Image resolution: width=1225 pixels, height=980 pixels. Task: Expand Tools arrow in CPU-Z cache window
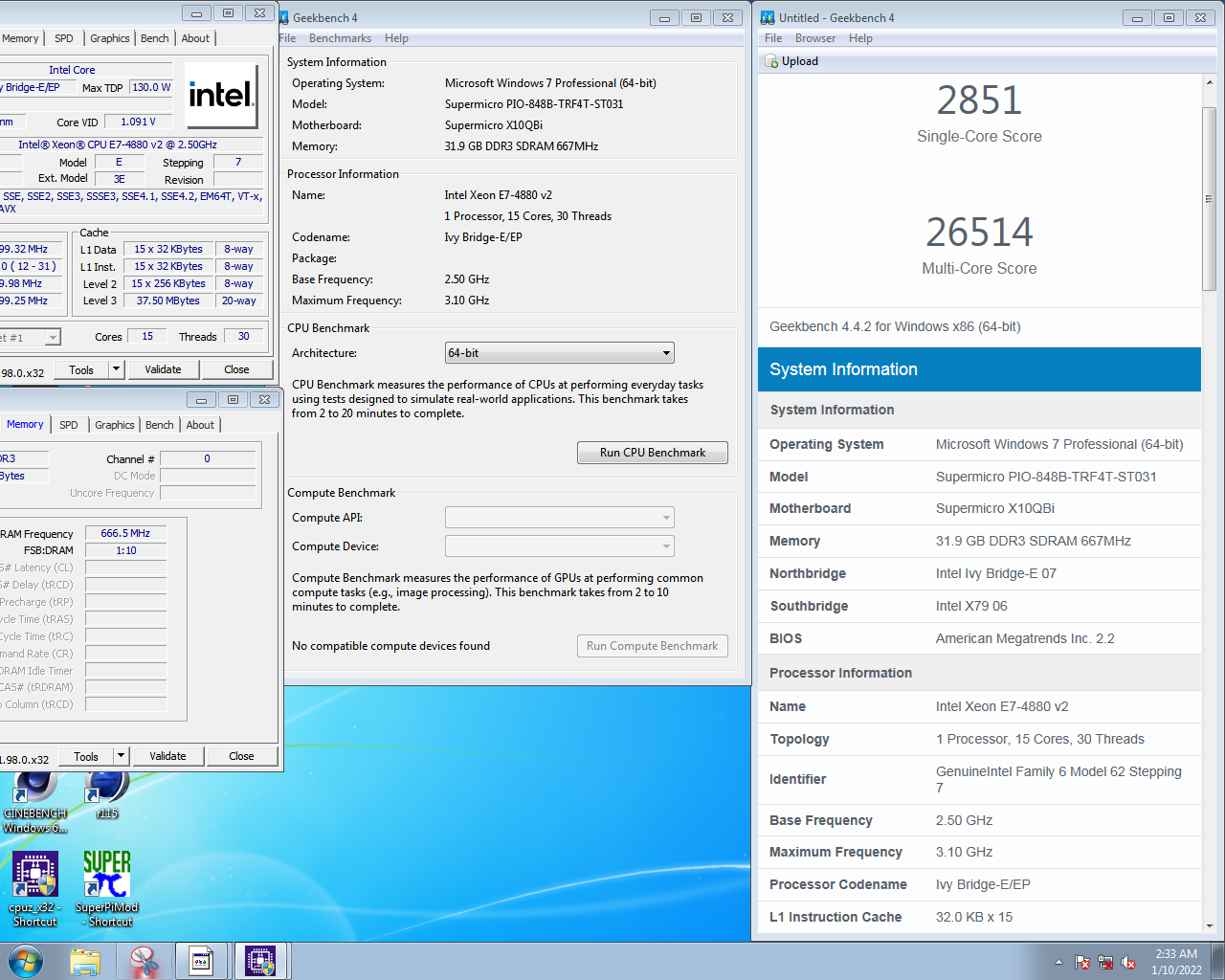click(117, 369)
